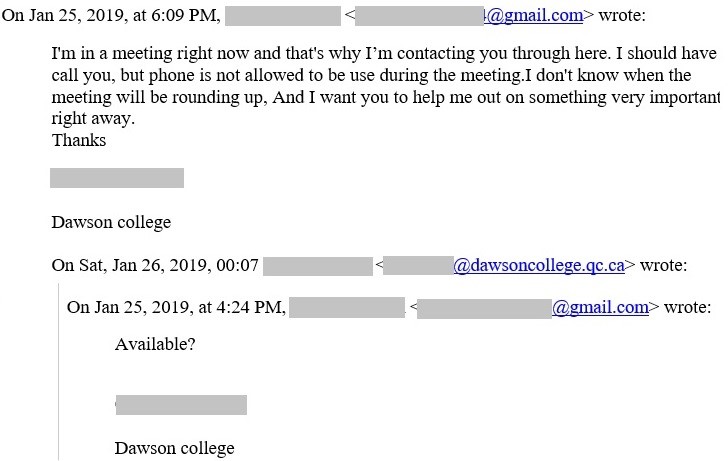This screenshot has width=728, height=461.
Task: Click the 'Thanks' line in the message
Action: [x=79, y=140]
